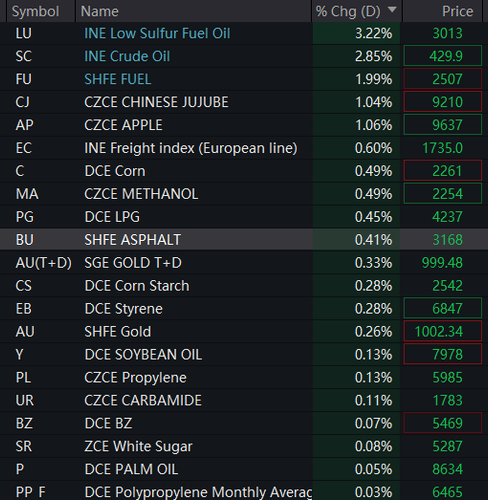Screen dimensions: 488x500
Task: Sort by the Symbol column header
Action: click(x=36, y=11)
